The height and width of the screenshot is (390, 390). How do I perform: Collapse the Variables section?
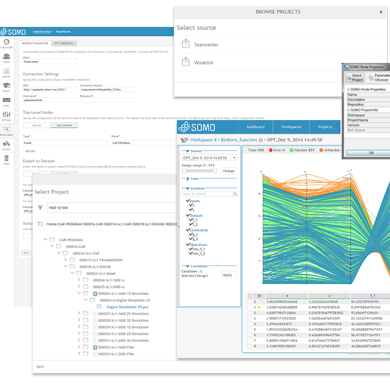click(188, 188)
